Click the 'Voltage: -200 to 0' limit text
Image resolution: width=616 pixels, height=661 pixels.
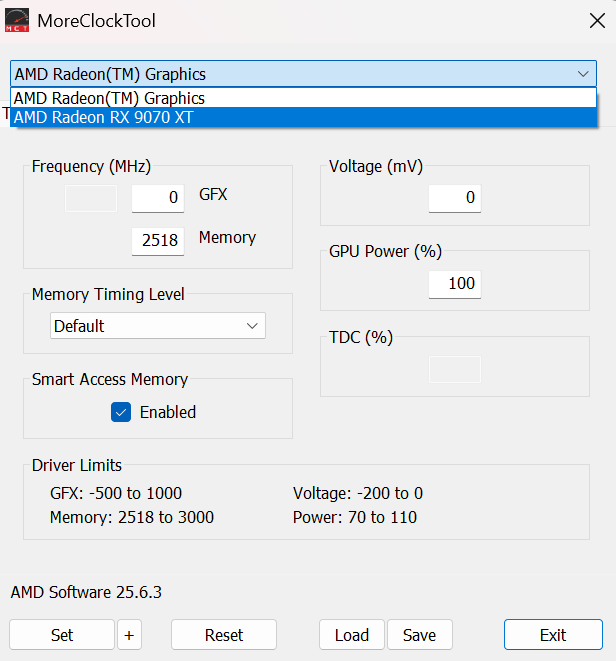tap(358, 493)
